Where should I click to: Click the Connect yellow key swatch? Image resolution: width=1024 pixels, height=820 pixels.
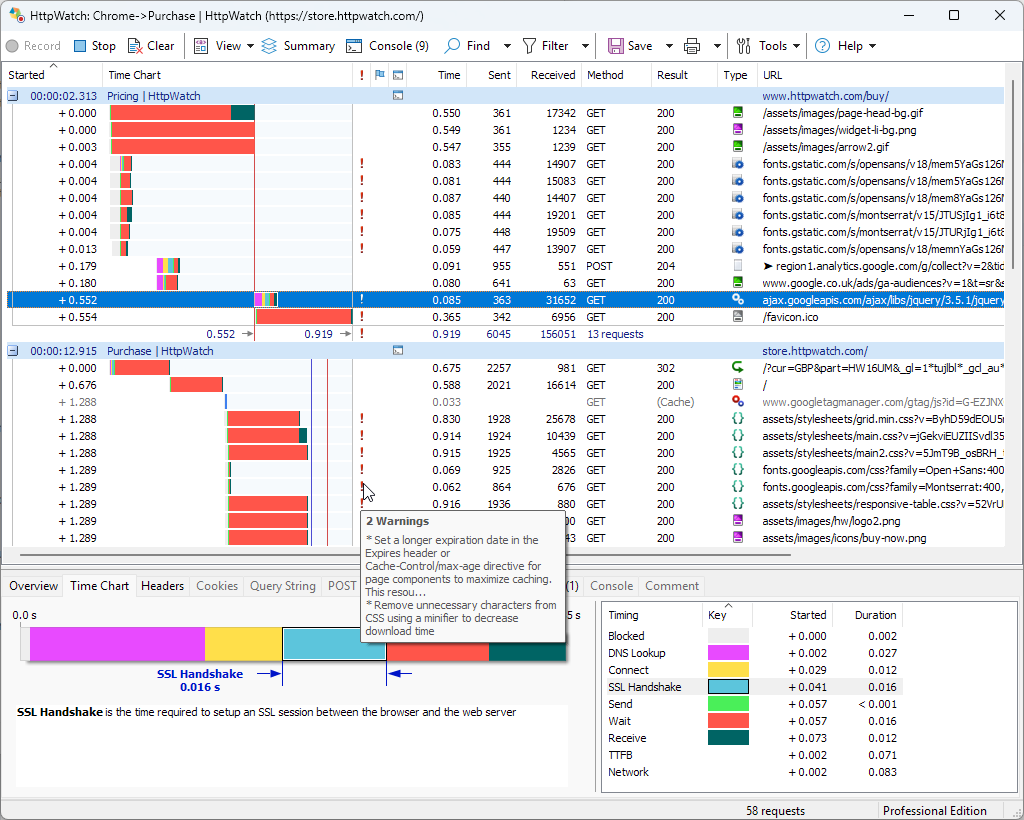click(x=728, y=670)
